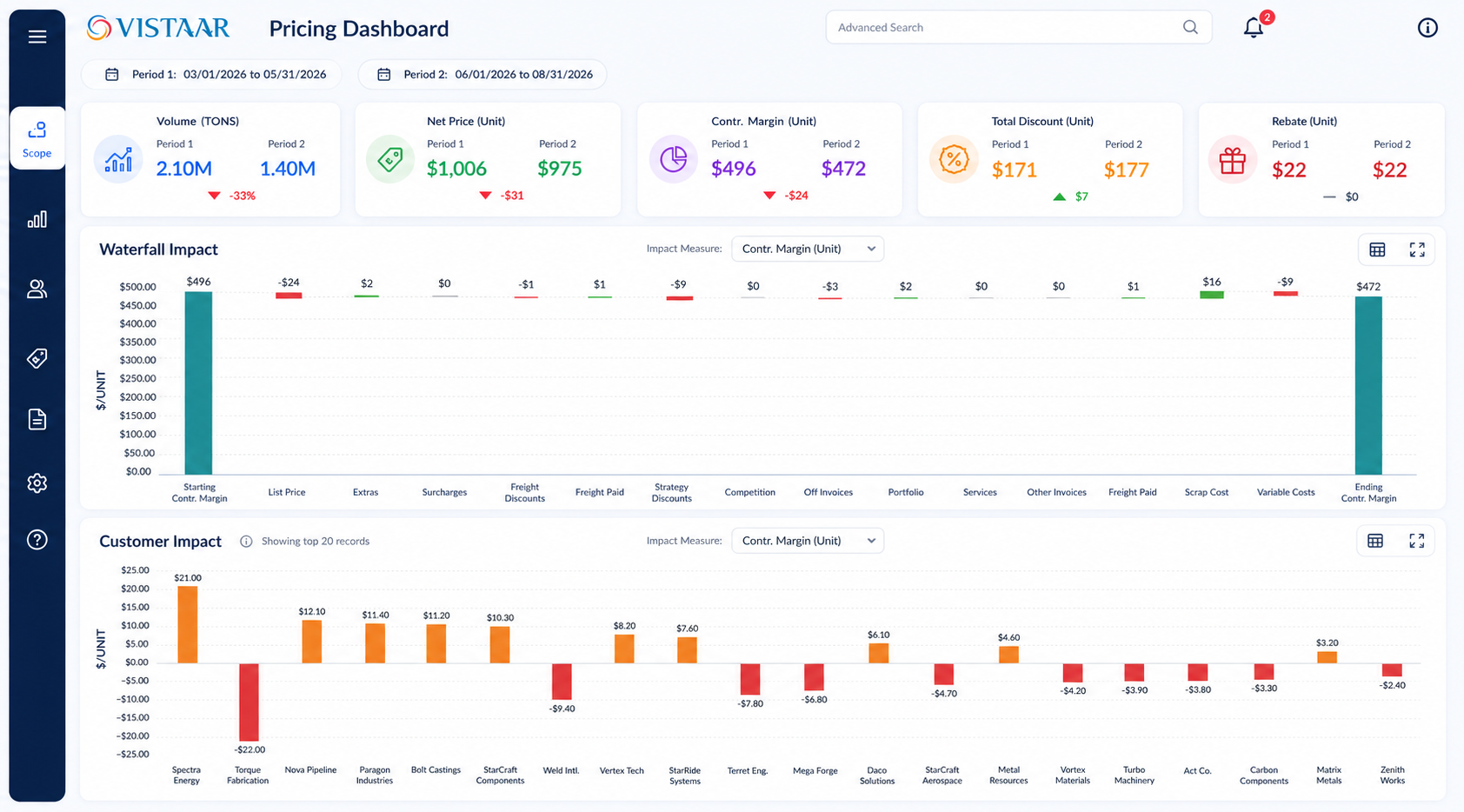This screenshot has width=1464, height=812.
Task: Click the Scrap Cost green bar
Action: tap(1212, 295)
